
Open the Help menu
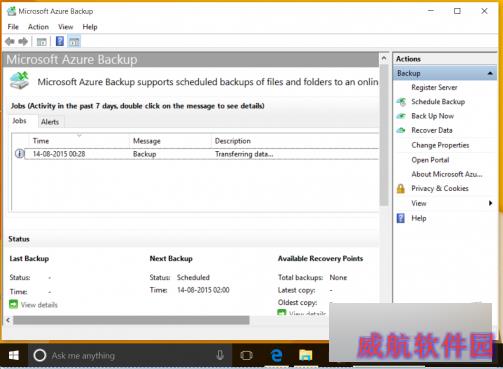(90, 27)
